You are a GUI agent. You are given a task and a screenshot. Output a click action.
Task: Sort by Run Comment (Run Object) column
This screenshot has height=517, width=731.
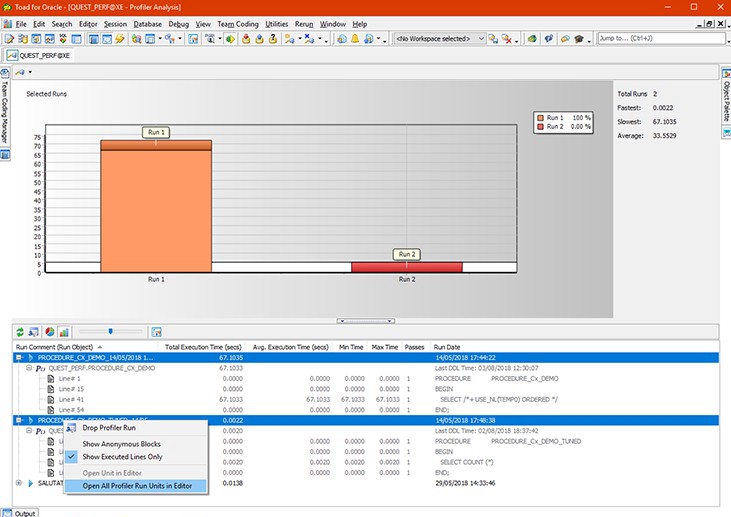[x=85, y=347]
